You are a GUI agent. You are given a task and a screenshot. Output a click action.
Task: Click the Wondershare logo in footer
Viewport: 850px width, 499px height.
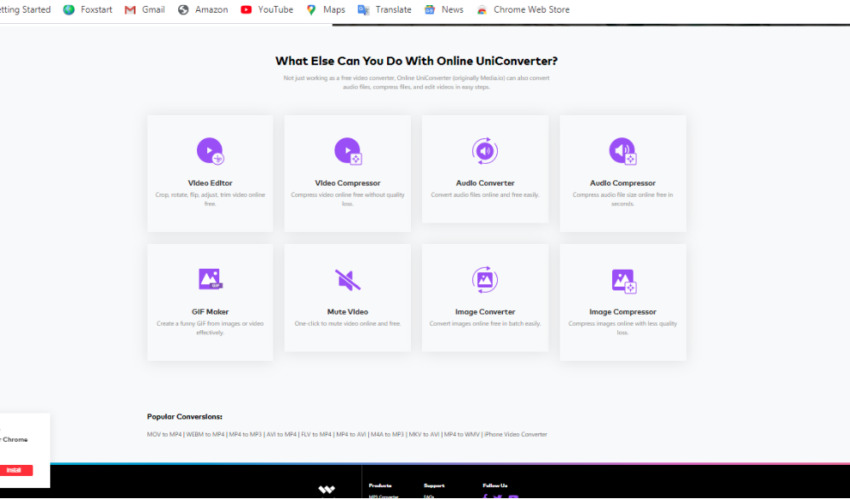(326, 490)
